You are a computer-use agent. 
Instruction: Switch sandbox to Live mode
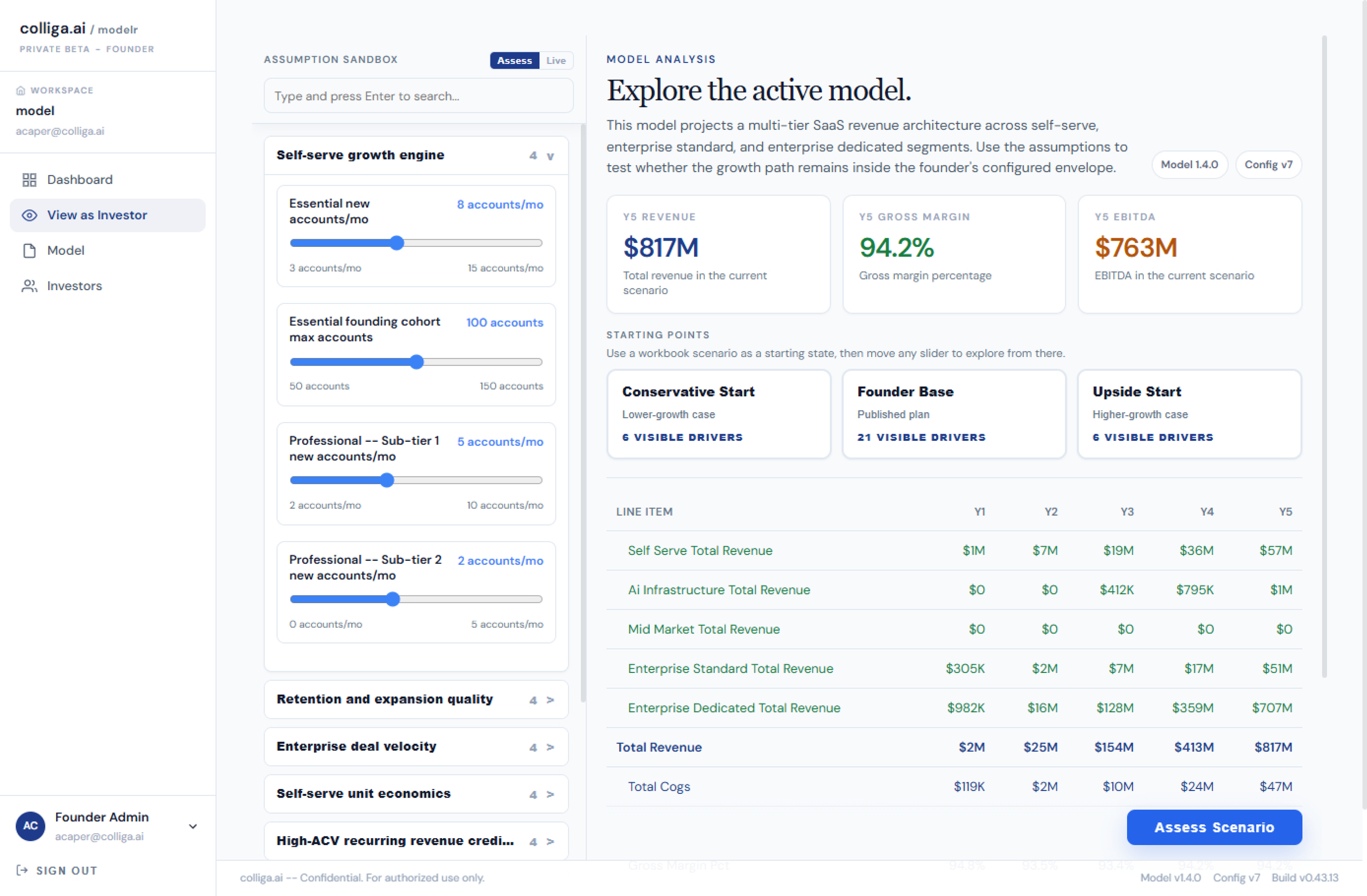(555, 60)
